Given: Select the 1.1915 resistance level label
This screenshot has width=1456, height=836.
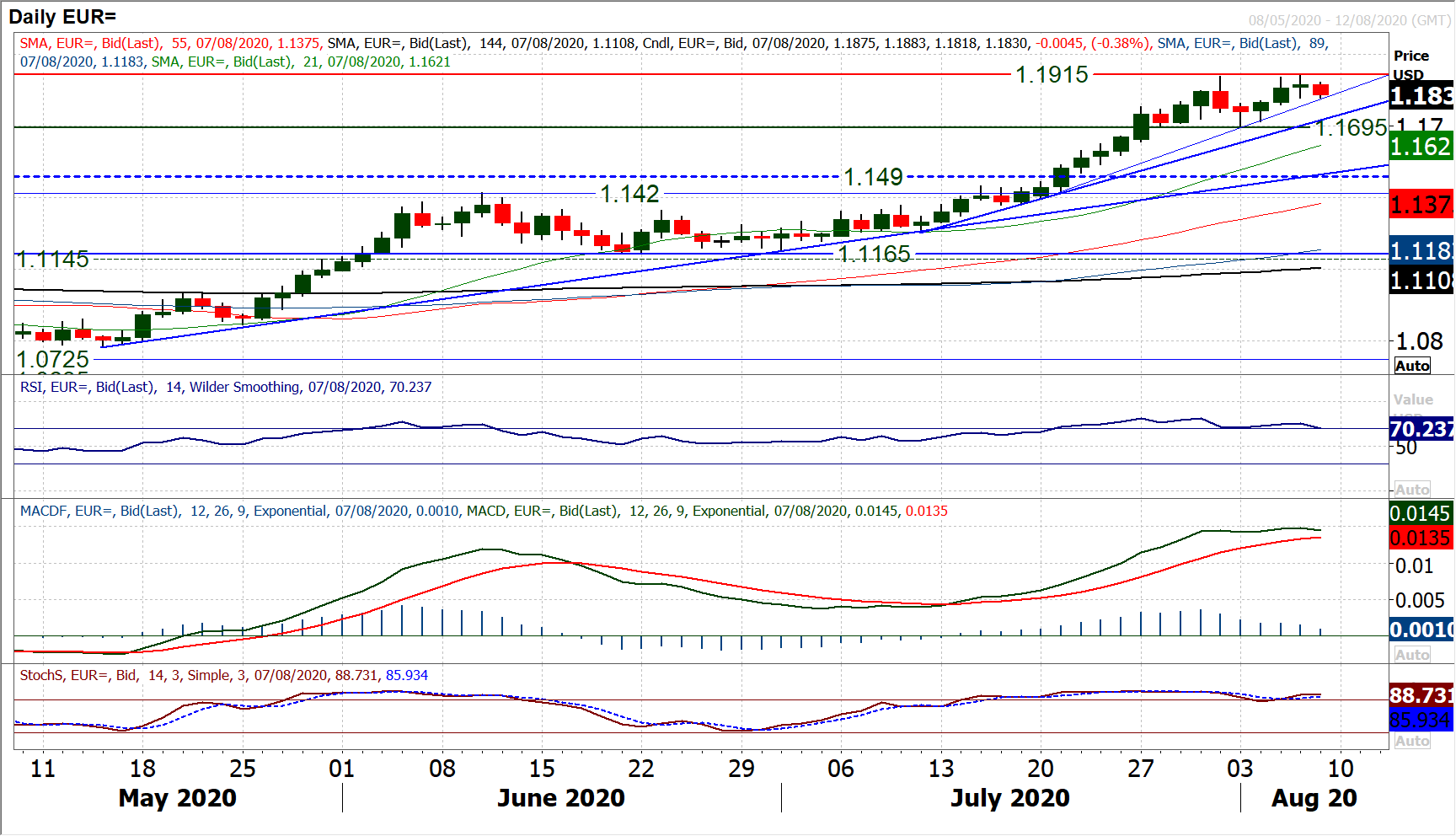Looking at the screenshot, I should pyautogui.click(x=1052, y=75).
